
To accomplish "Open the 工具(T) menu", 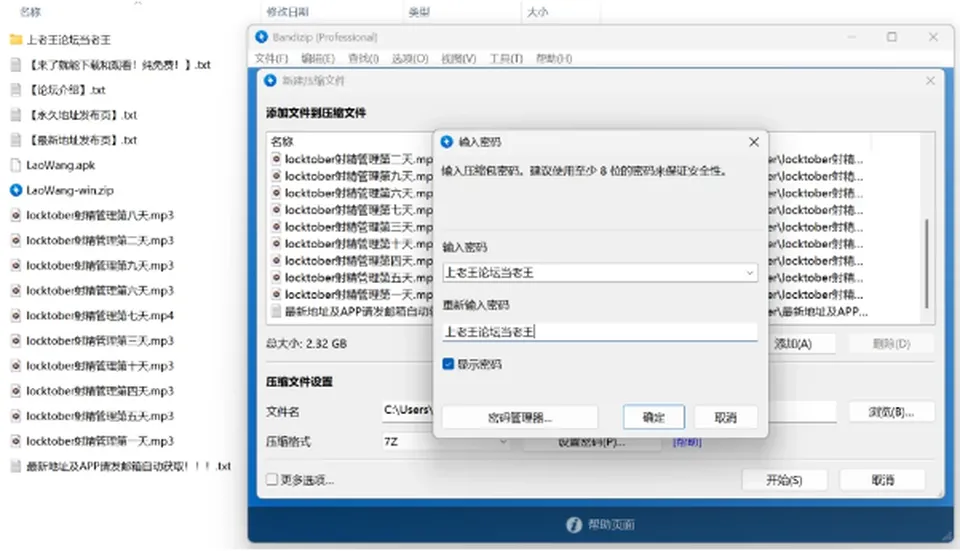I will 506,59.
